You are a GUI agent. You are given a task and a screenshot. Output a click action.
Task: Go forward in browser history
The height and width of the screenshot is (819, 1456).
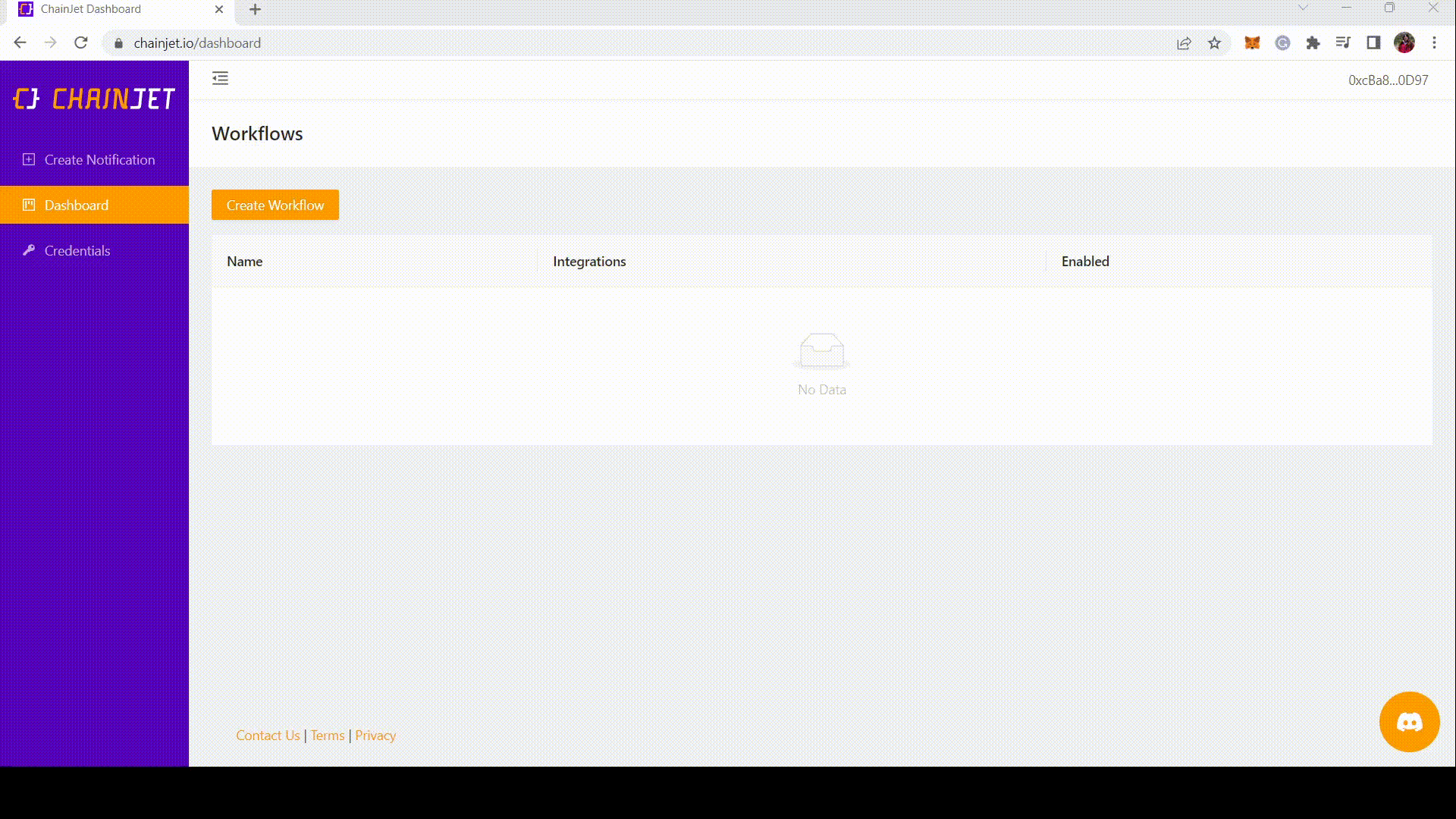click(x=51, y=43)
